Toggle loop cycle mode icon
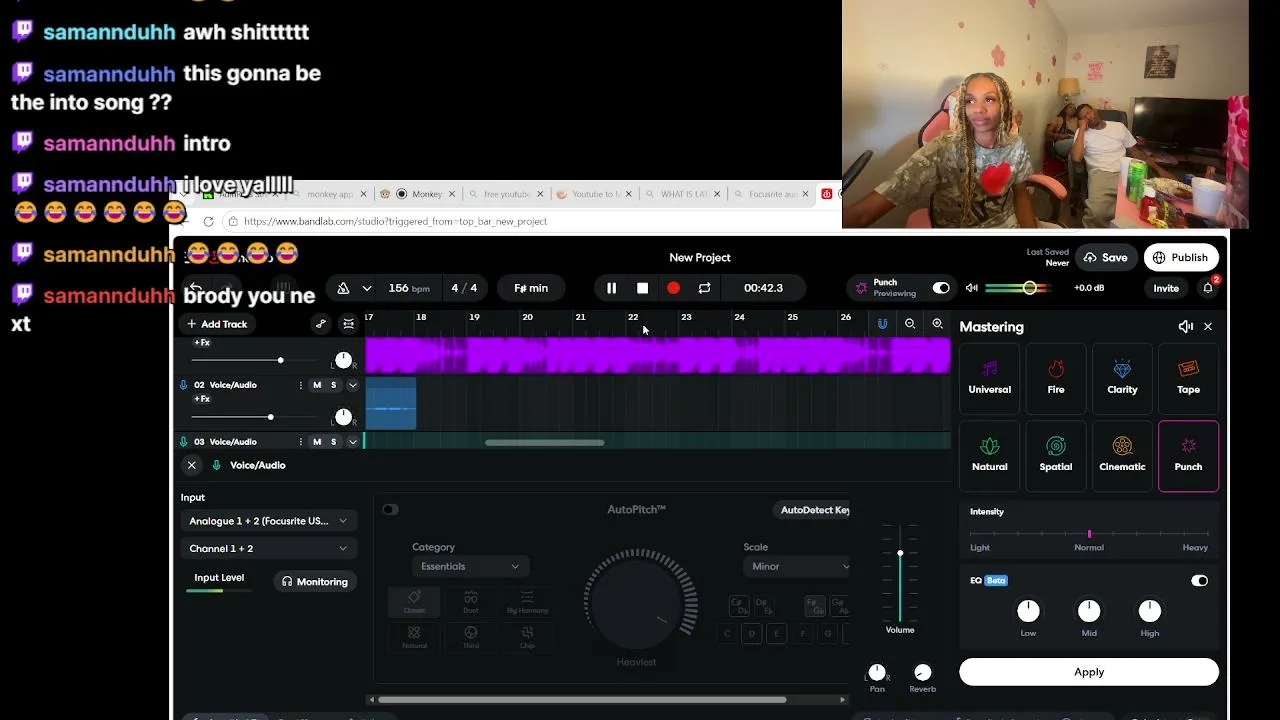The image size is (1280, 720). pyautogui.click(x=704, y=288)
